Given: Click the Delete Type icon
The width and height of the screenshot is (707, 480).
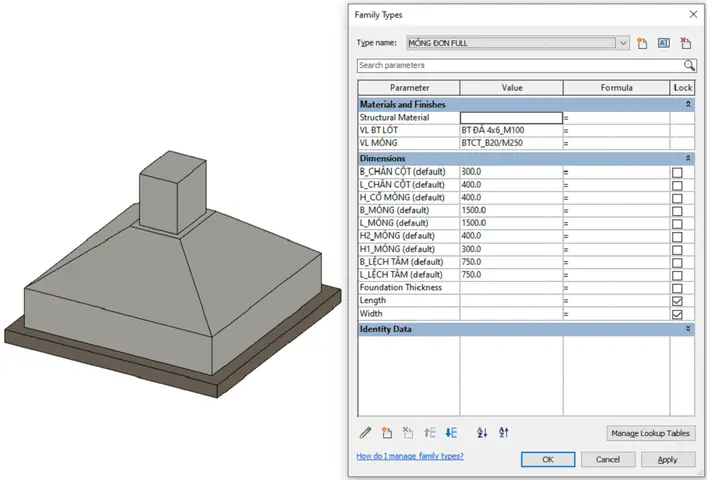Looking at the screenshot, I should click(x=685, y=43).
